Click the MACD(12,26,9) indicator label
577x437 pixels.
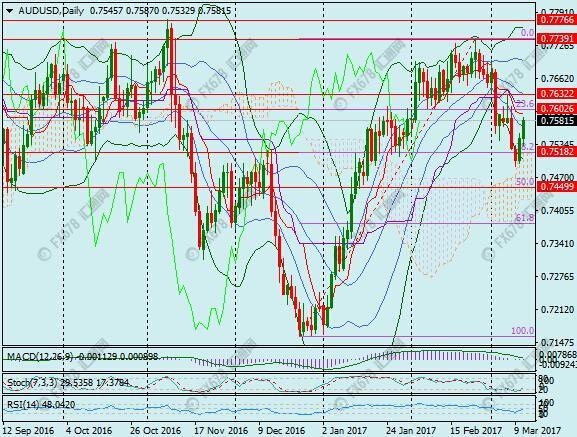(40, 356)
